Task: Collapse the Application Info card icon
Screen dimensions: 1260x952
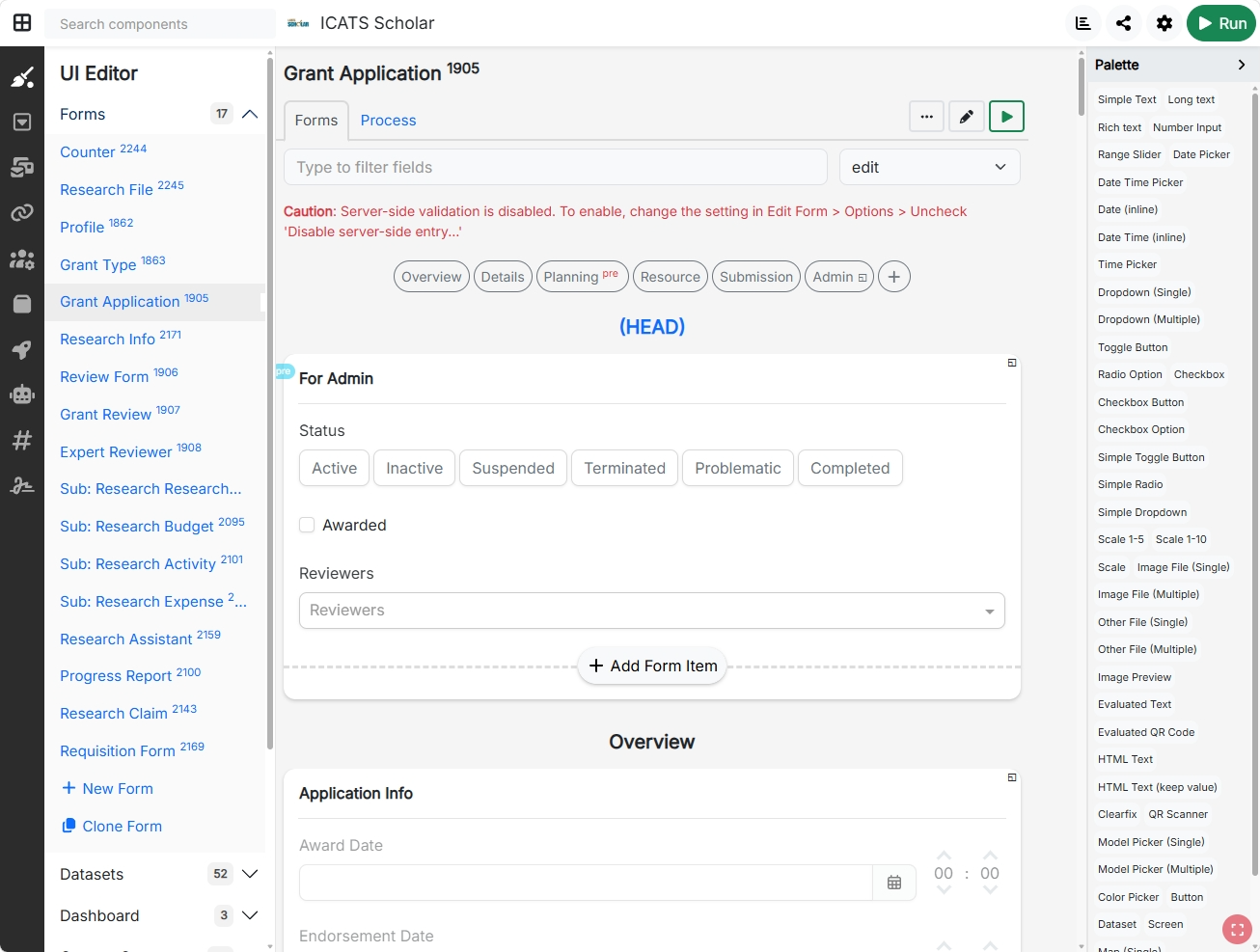Action: pos(1012,777)
